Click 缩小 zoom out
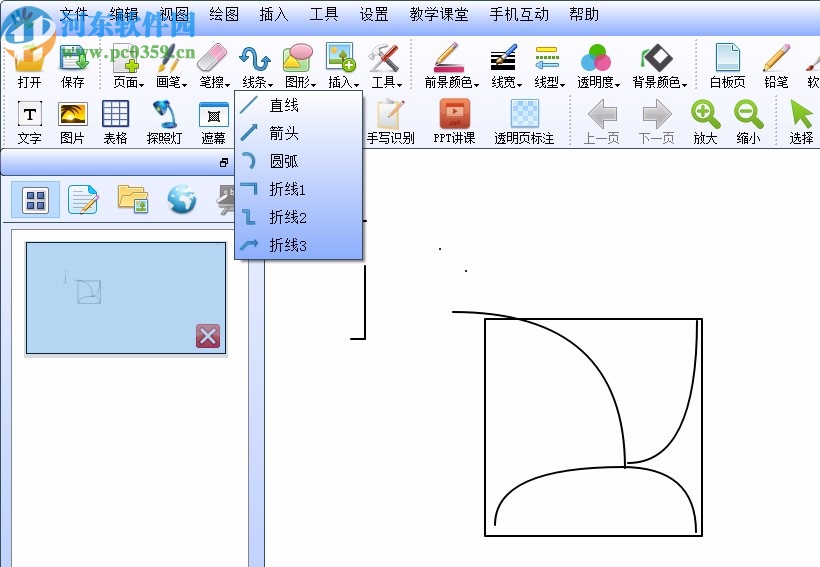 (748, 122)
